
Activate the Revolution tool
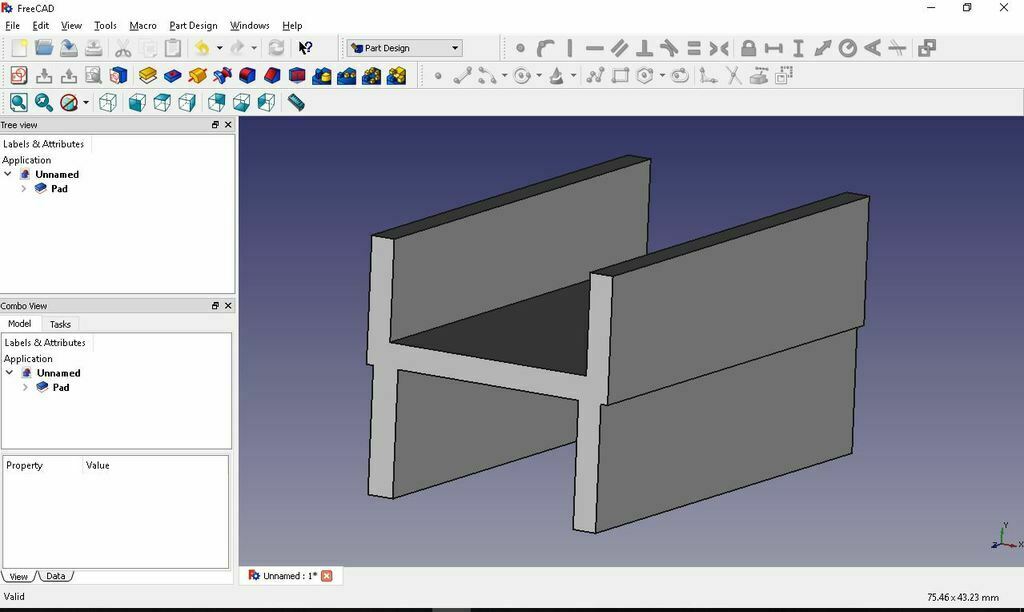tap(200, 75)
